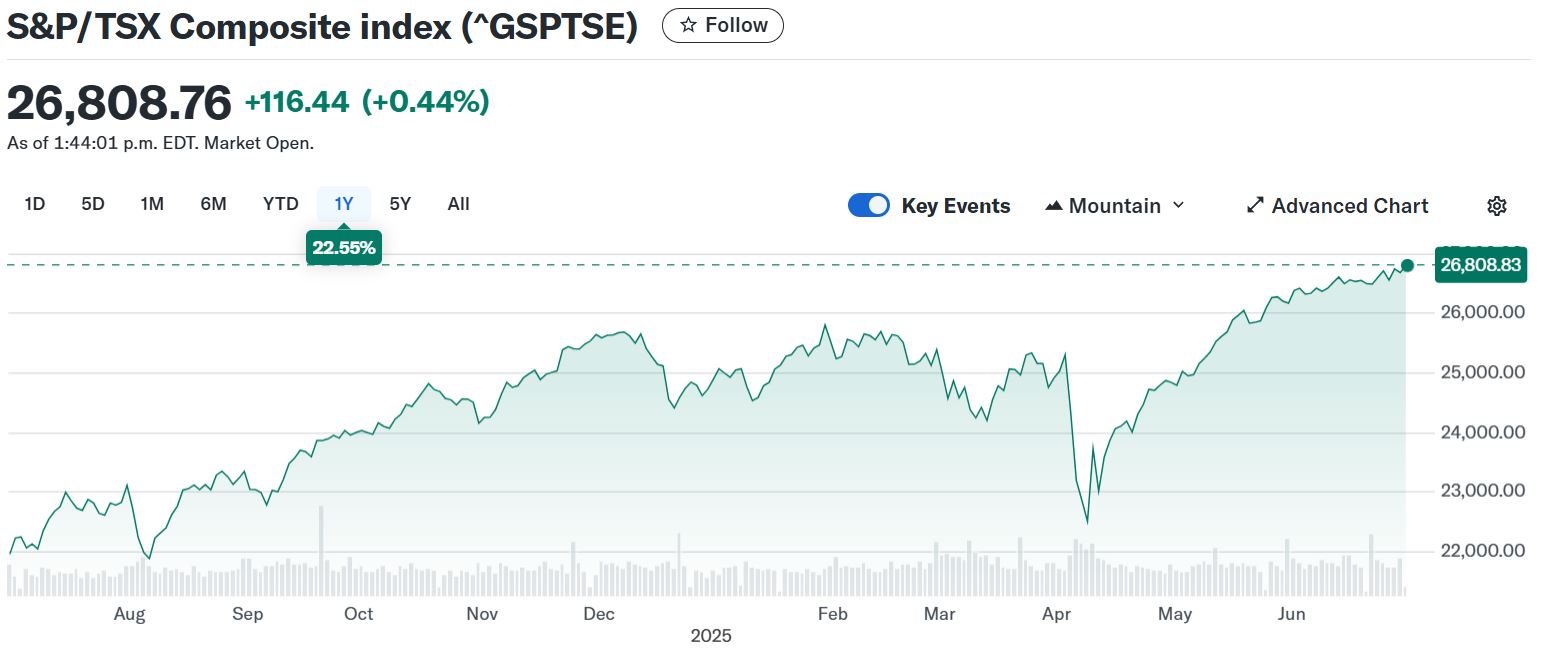Select the 1Y time range tab
Viewport: 1554px width, 658px height.
click(x=344, y=204)
